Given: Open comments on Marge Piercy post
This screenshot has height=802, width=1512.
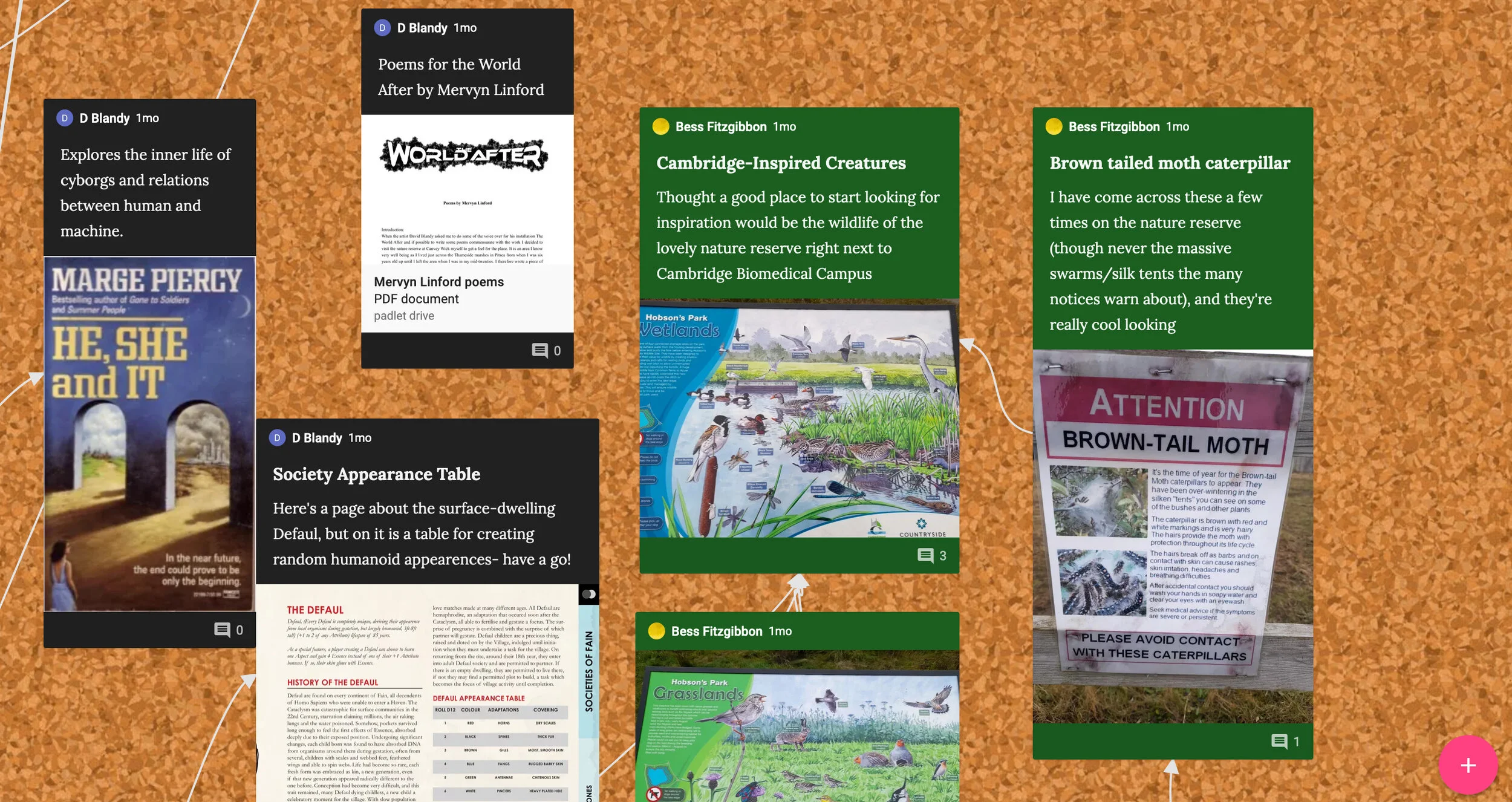Looking at the screenshot, I should point(229,630).
